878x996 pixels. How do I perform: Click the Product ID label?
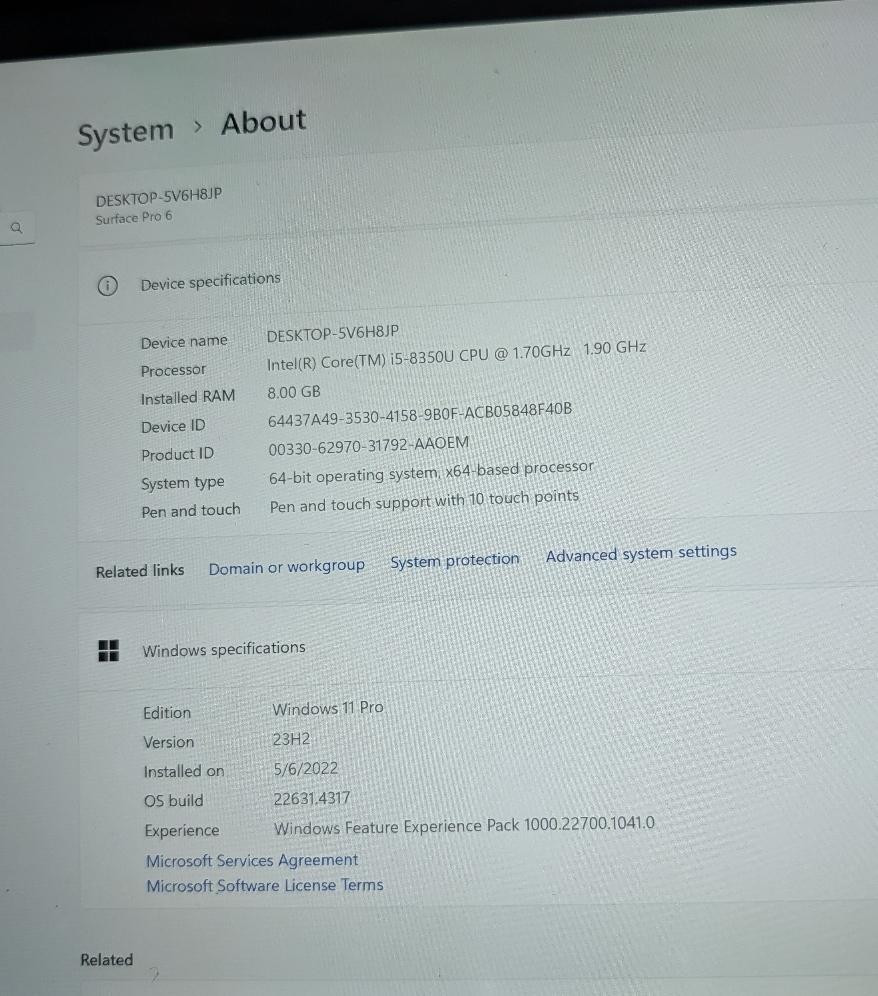pyautogui.click(x=177, y=455)
